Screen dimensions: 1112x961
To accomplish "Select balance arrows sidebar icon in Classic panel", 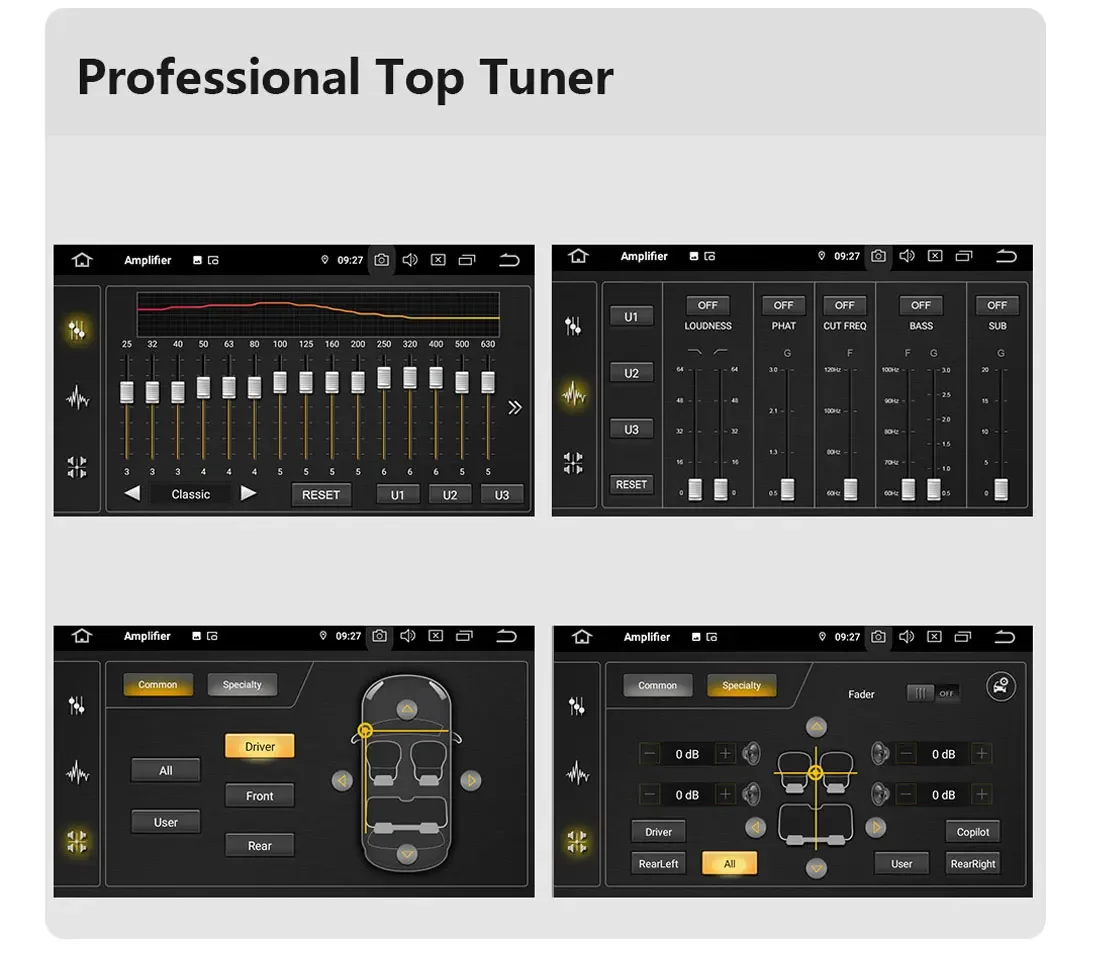I will pos(77,467).
